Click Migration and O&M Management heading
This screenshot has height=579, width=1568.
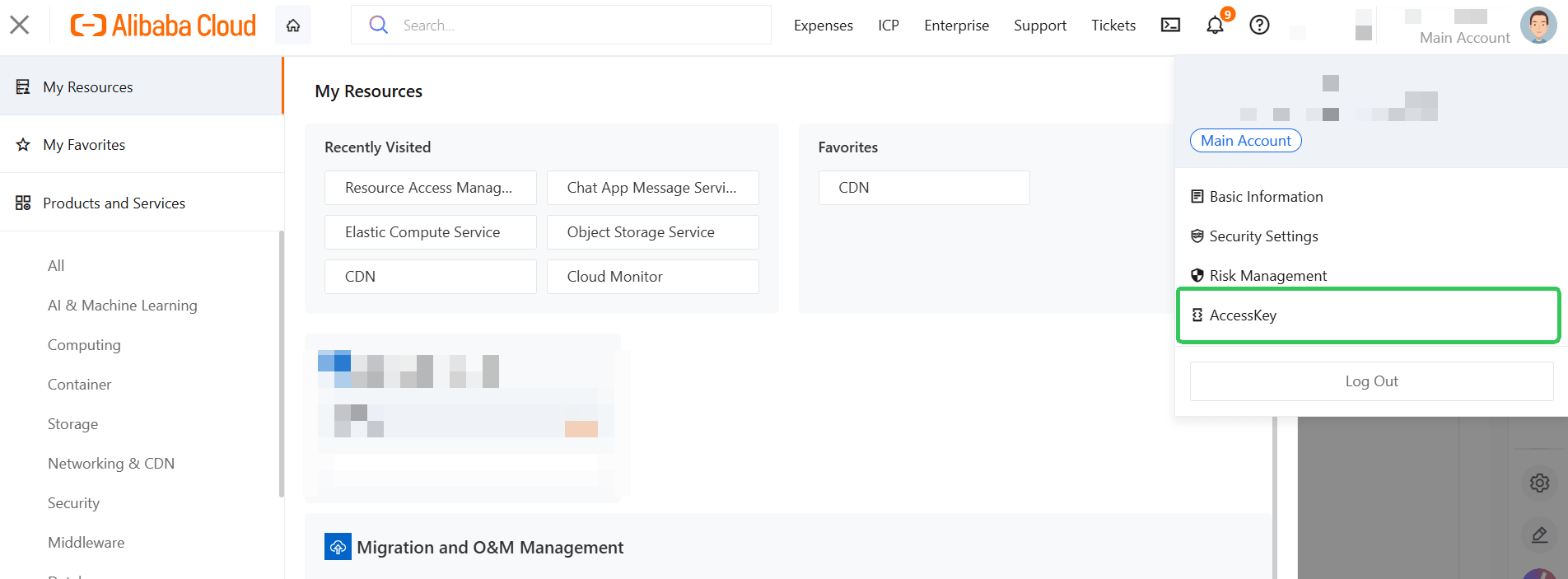(490, 548)
